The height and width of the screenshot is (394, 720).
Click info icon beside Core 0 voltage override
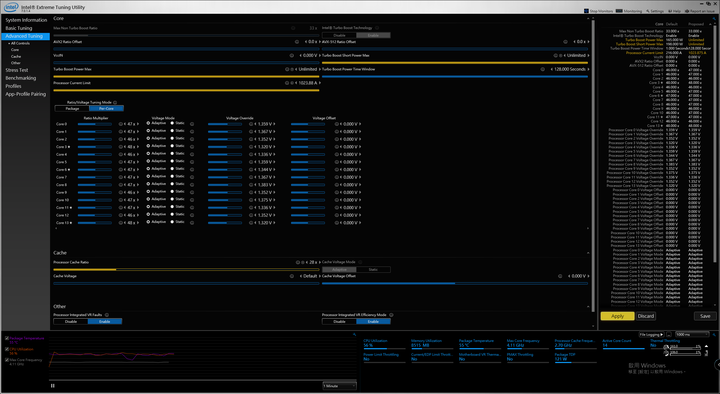pos(251,124)
